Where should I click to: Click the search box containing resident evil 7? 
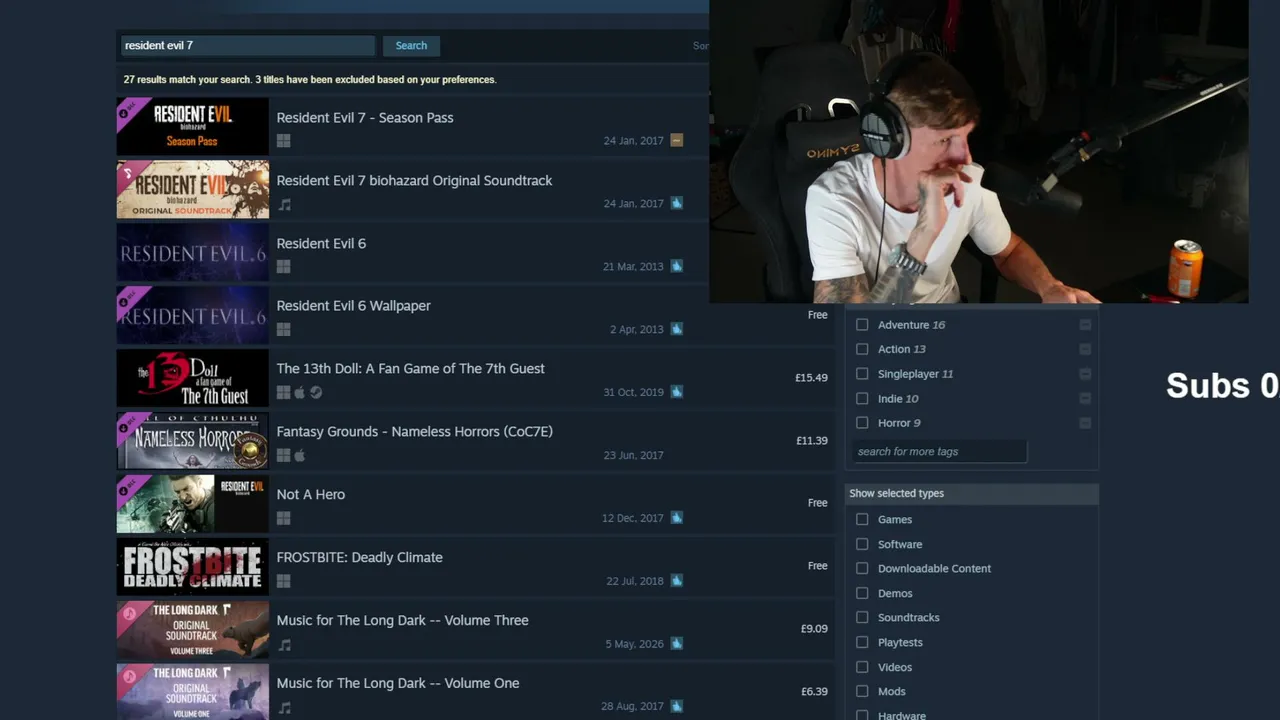[x=247, y=46]
